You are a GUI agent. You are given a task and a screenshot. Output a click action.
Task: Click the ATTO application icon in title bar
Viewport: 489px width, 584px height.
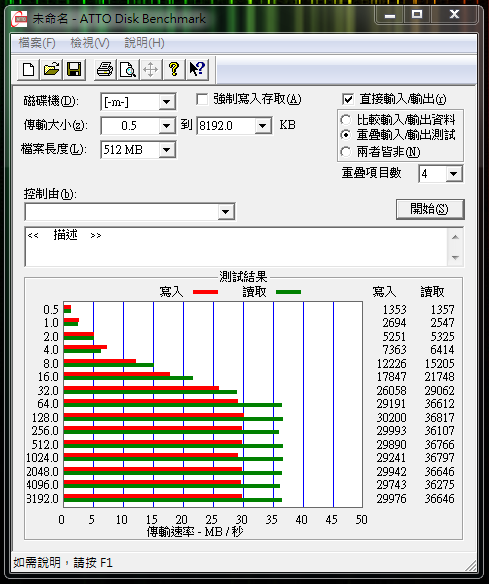[x=19, y=19]
